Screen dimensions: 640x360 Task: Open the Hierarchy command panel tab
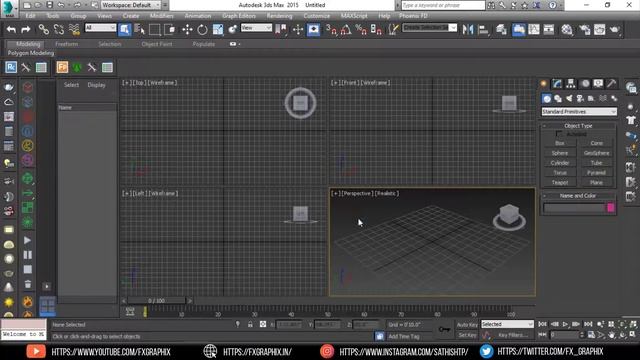[571, 84]
